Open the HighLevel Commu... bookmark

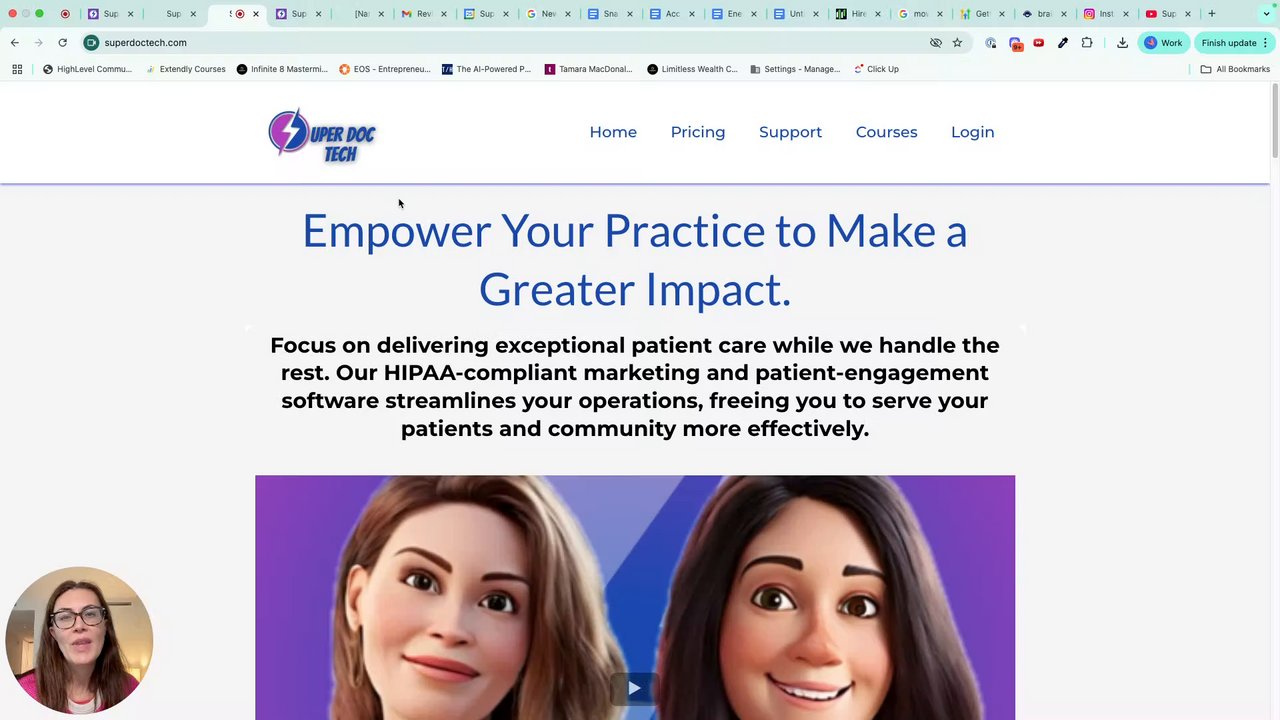(x=87, y=69)
